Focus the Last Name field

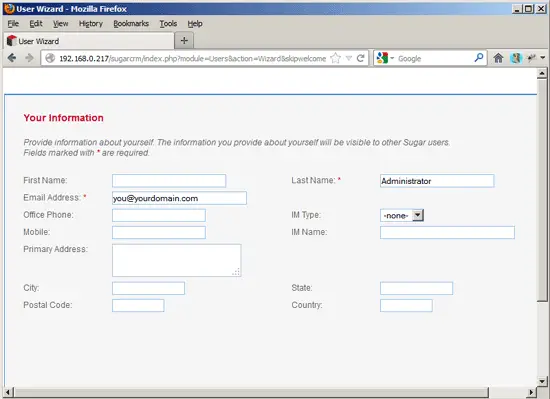click(x=437, y=181)
